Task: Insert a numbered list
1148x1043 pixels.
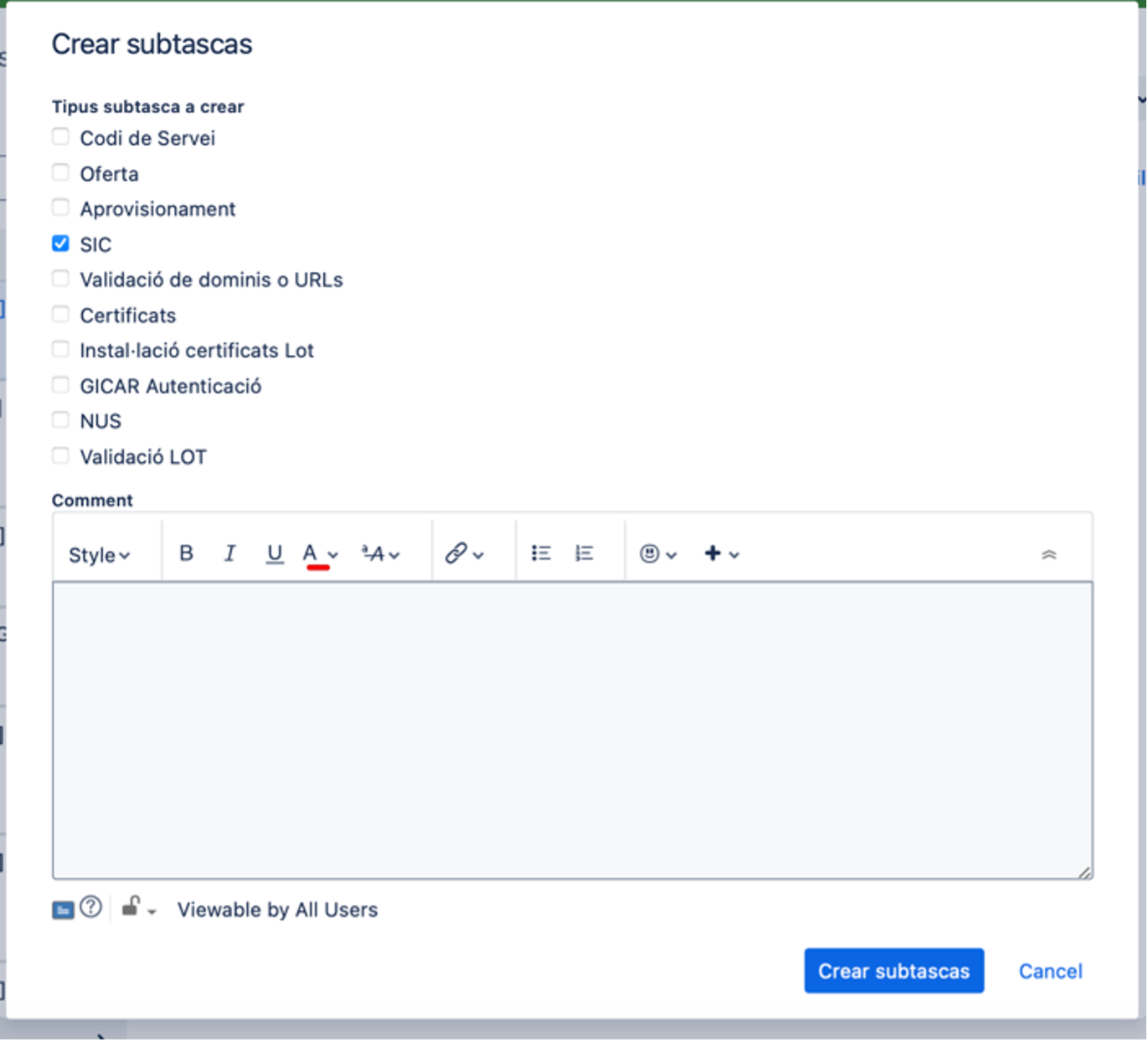Action: pyautogui.click(x=584, y=553)
